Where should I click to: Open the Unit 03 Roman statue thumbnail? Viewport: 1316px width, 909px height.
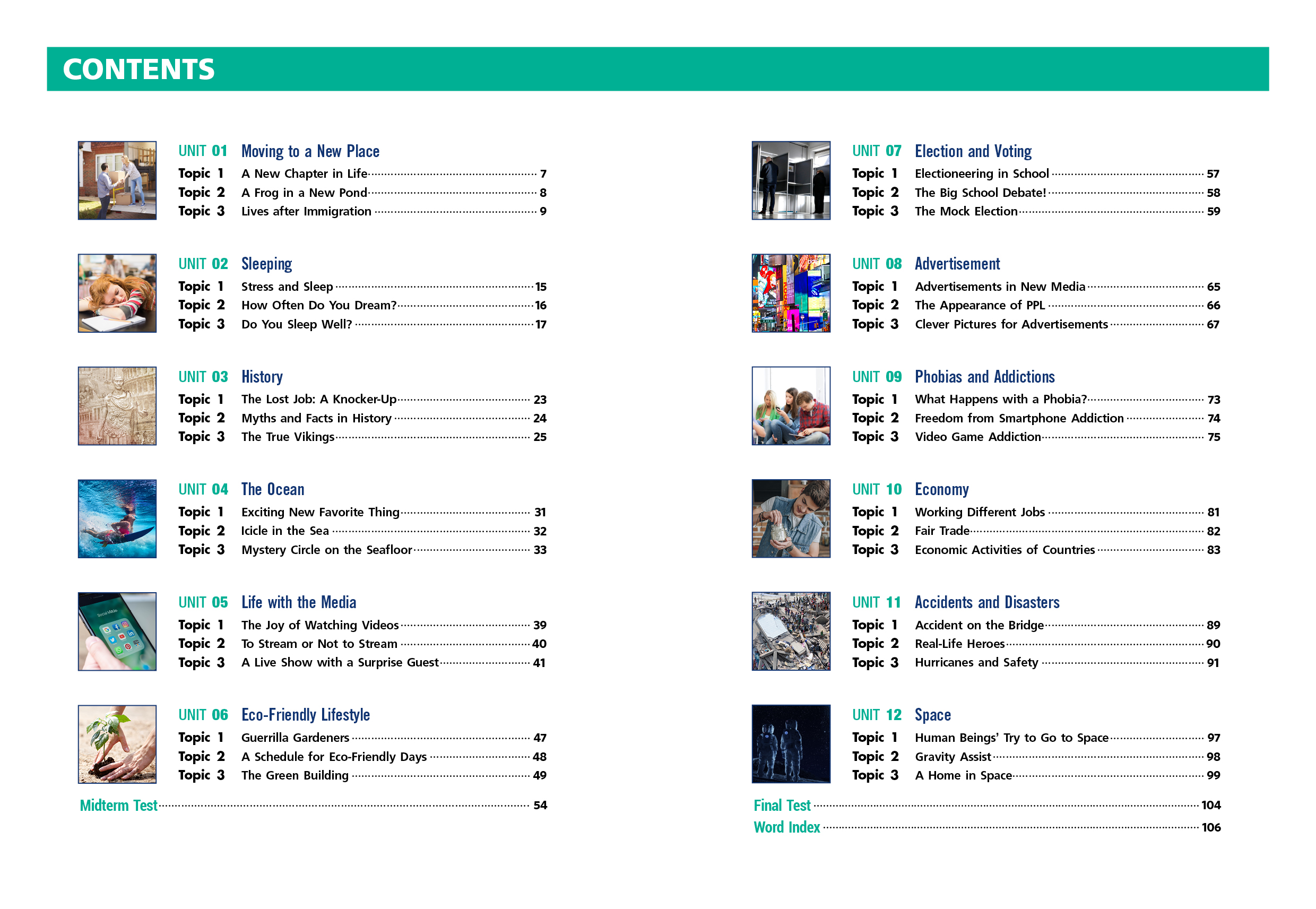[x=117, y=406]
